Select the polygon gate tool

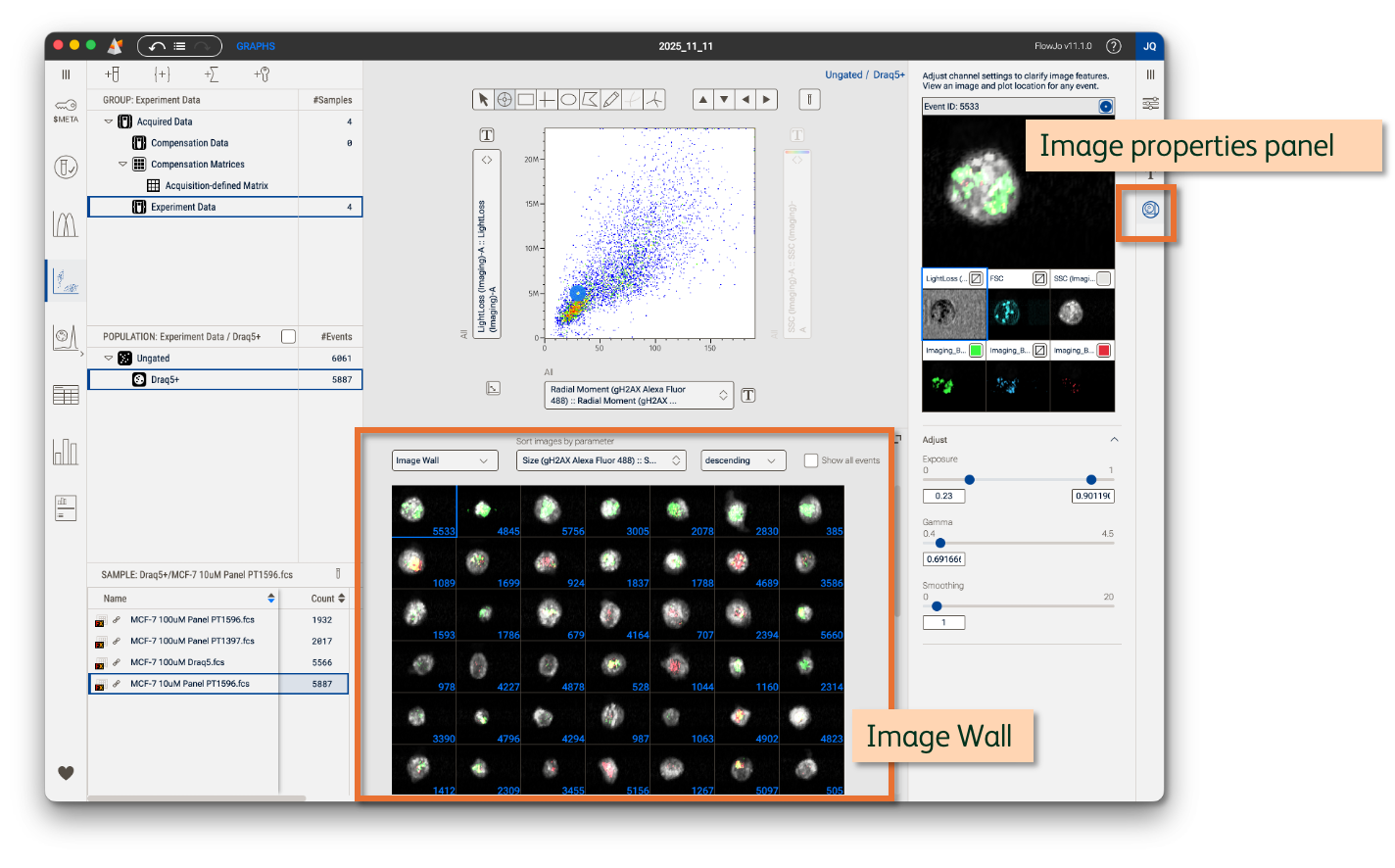(590, 99)
